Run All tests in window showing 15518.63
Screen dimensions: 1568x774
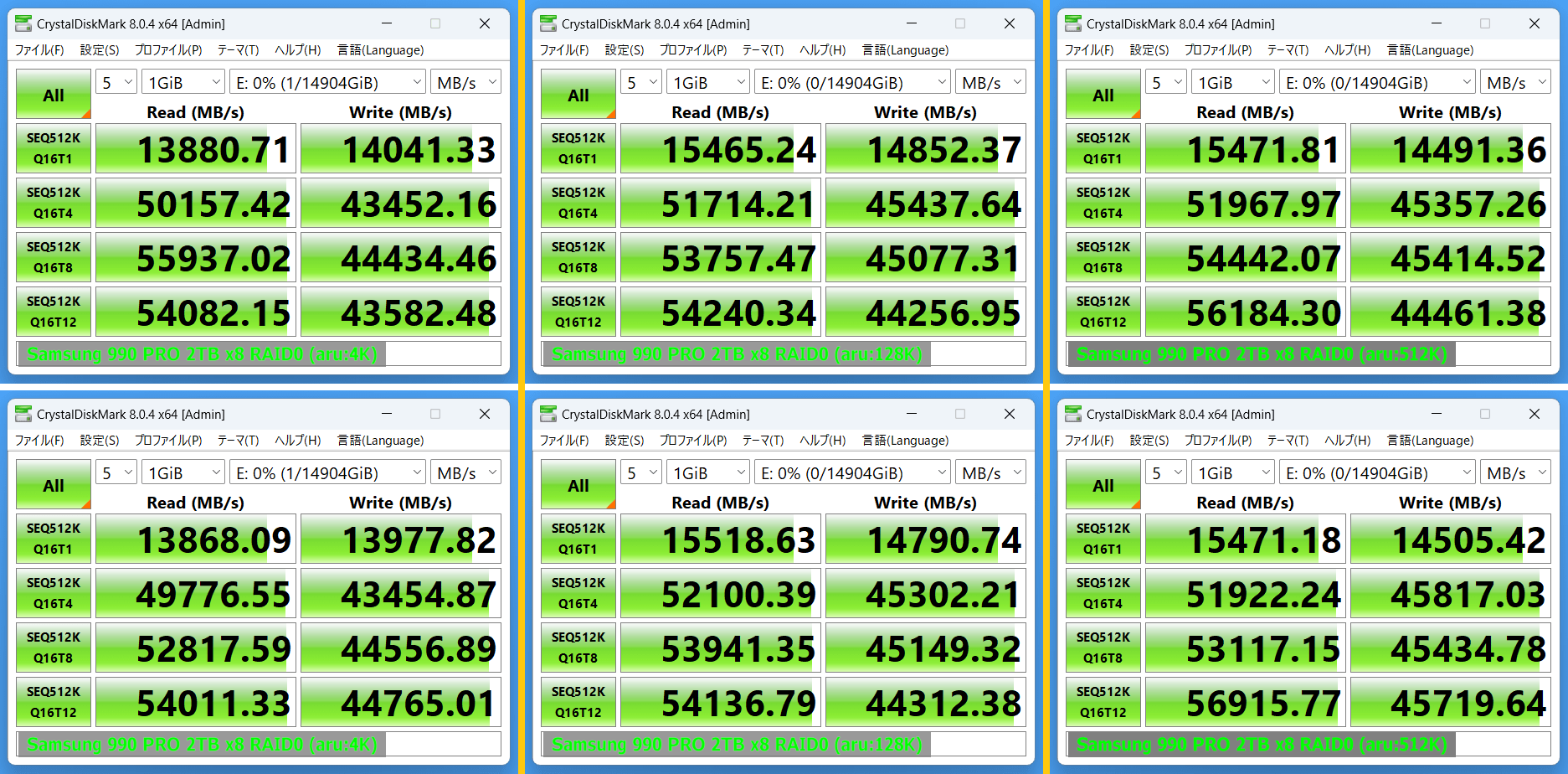click(x=578, y=485)
